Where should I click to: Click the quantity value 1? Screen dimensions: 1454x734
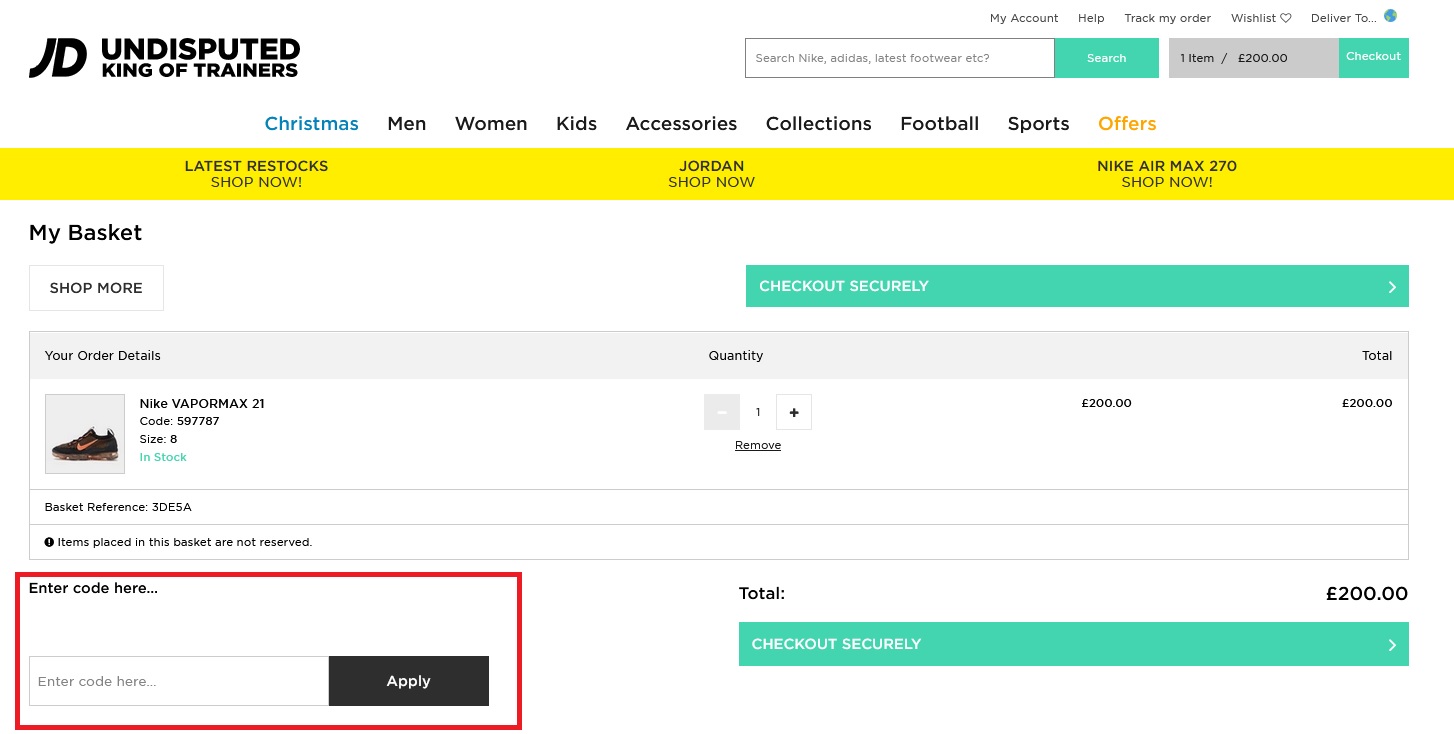pos(758,412)
